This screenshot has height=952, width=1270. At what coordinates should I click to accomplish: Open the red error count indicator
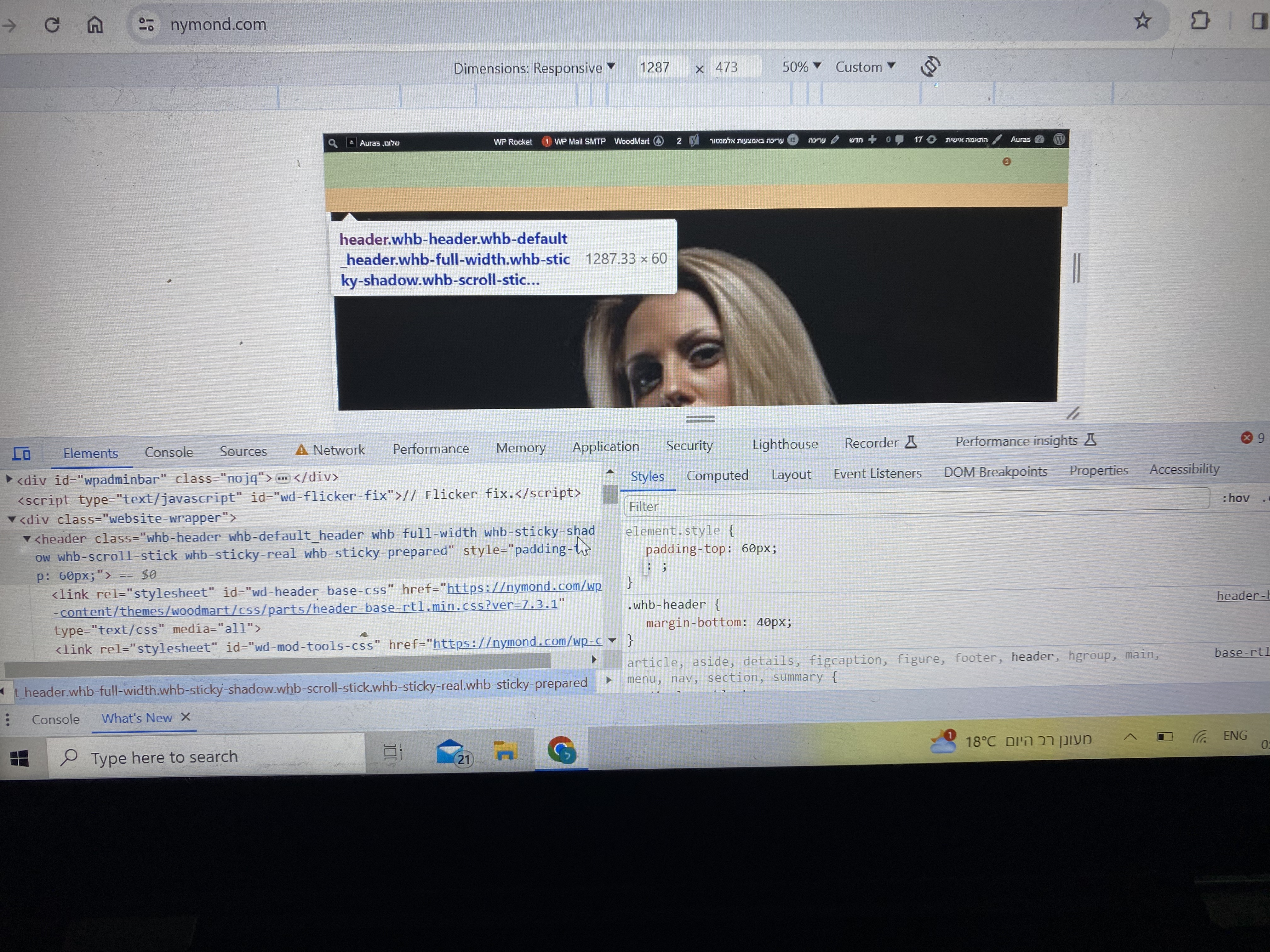point(1252,438)
